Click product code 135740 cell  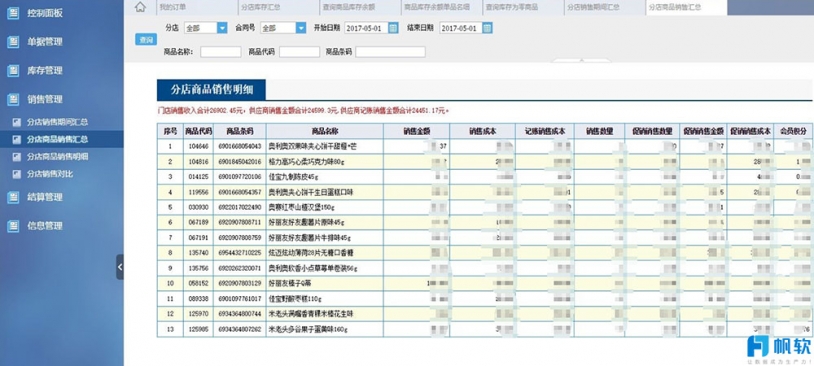pyautogui.click(x=198, y=253)
